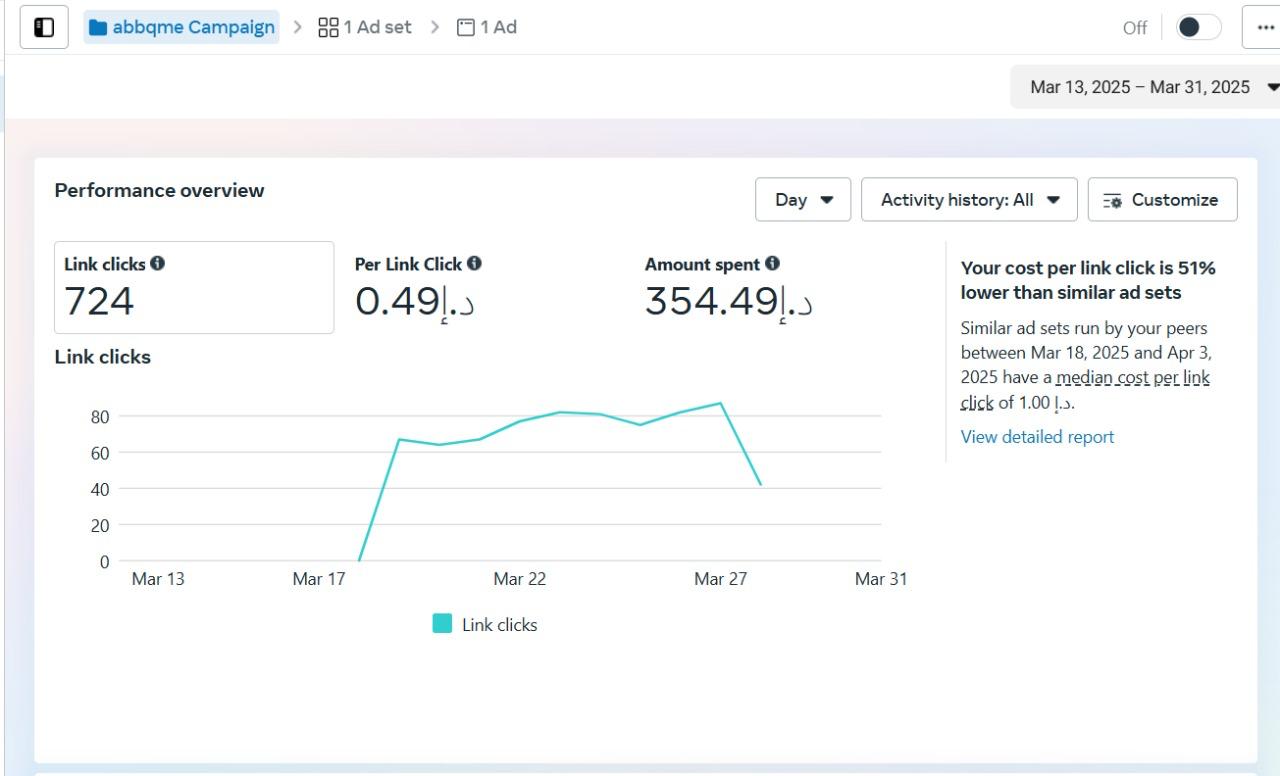Screen dimensions: 1280x776
Task: Select the Per Link Click metric
Action: [417, 287]
